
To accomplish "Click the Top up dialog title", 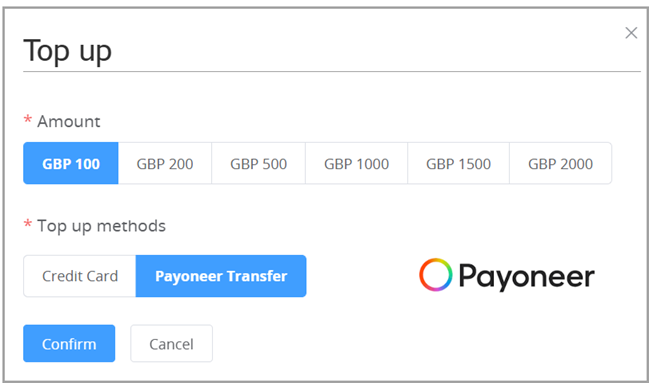I will tap(67, 51).
